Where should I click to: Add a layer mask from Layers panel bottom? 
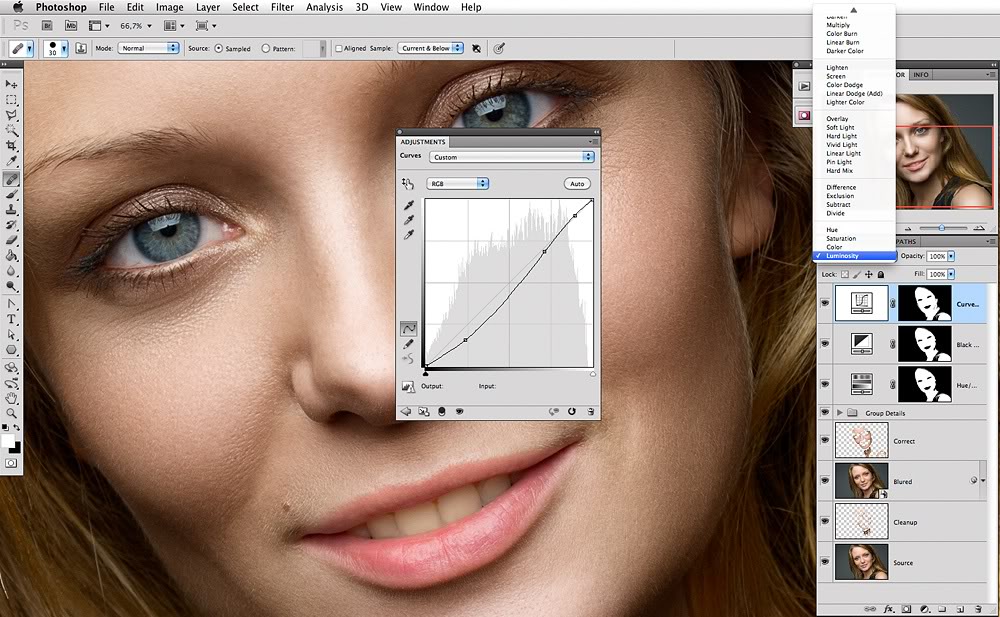906,609
